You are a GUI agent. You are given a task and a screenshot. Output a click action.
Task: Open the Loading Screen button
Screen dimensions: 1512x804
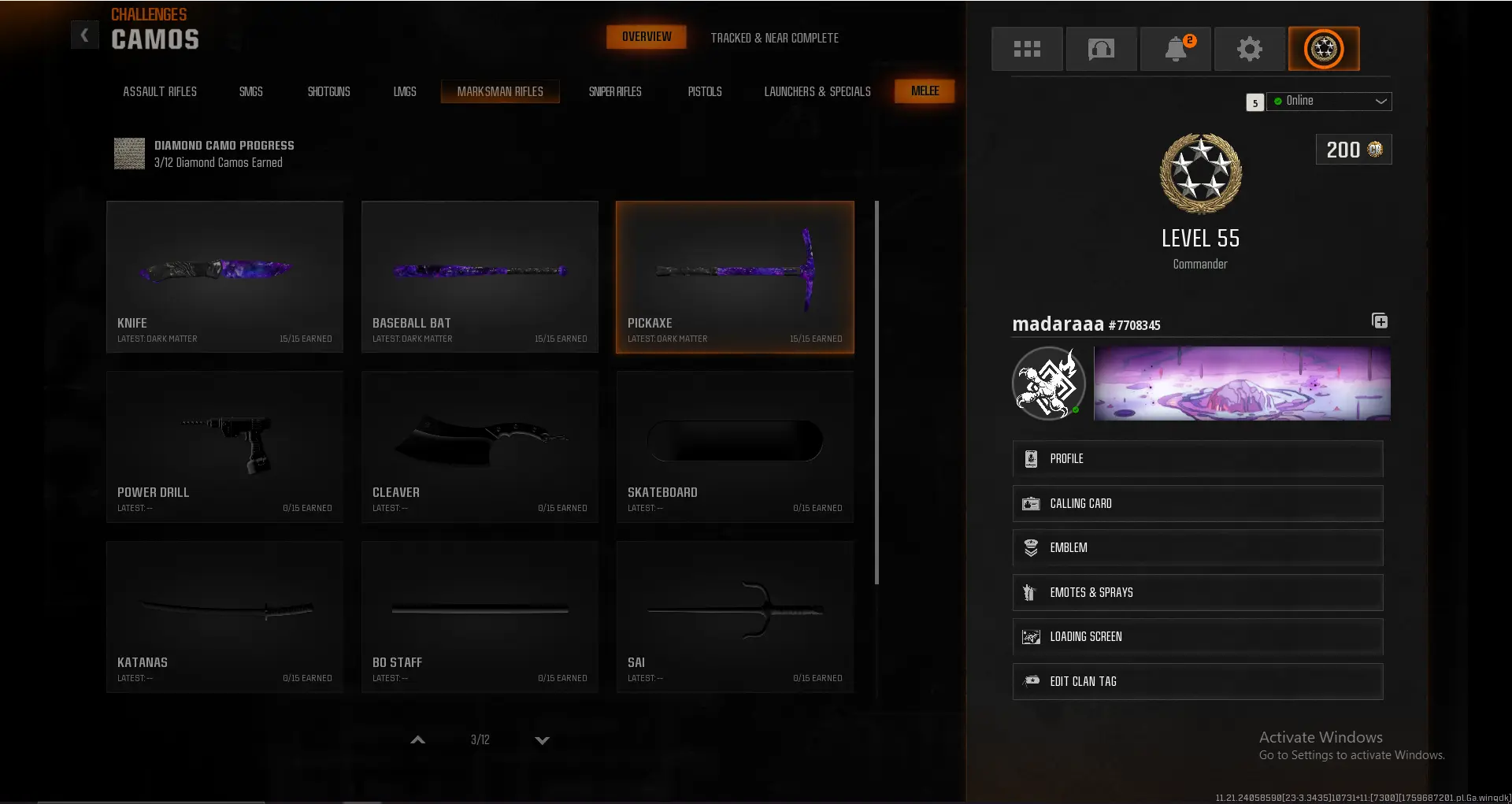click(1198, 637)
